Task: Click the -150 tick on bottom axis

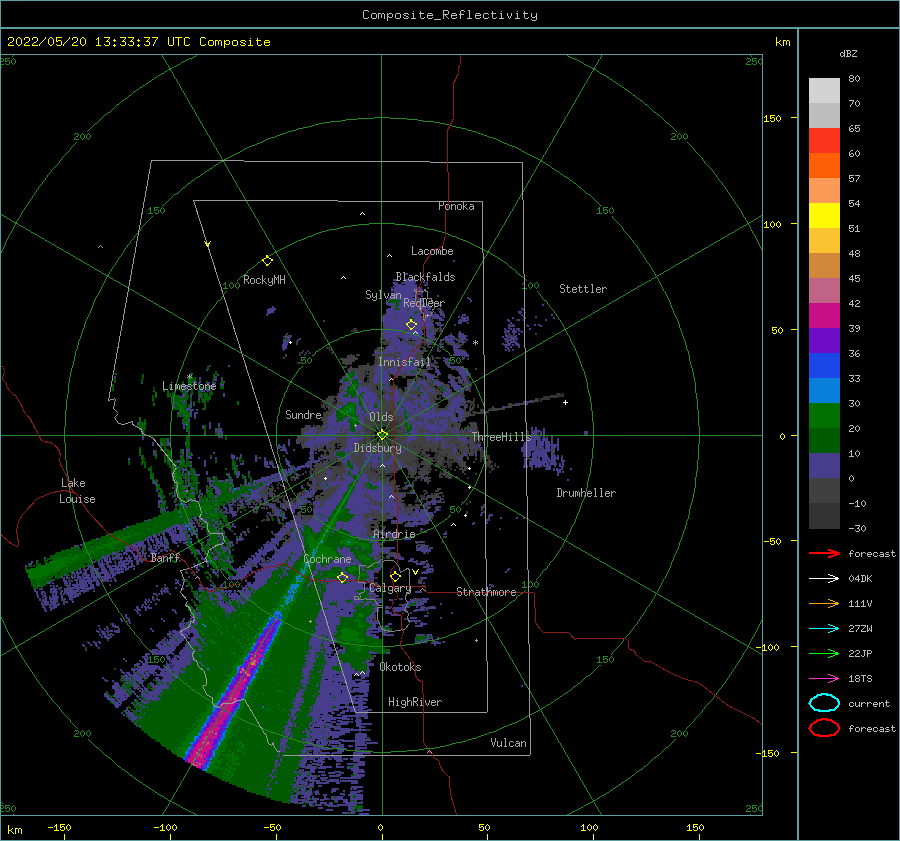Action: click(59, 827)
